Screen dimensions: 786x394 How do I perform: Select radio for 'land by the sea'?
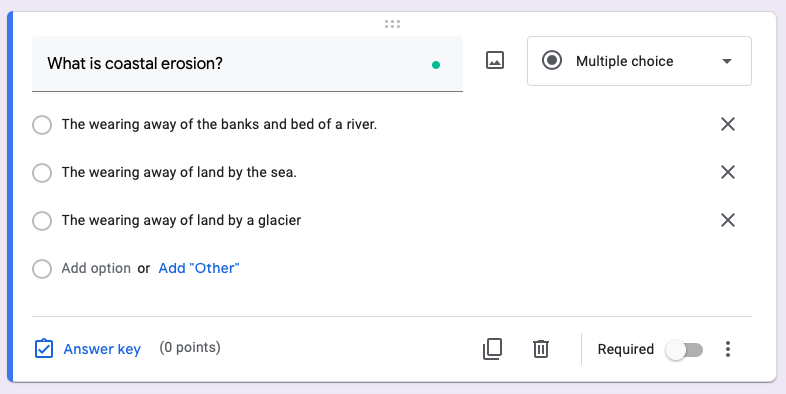click(x=42, y=173)
